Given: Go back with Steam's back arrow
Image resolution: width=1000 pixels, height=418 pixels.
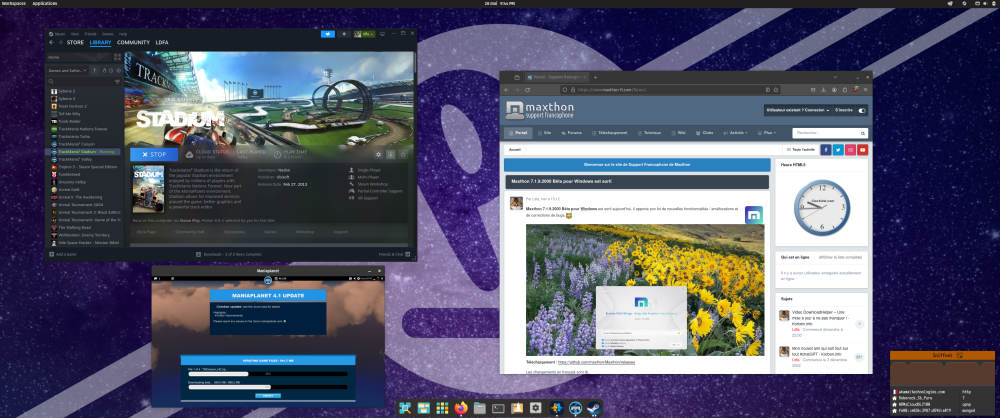Looking at the screenshot, I should pos(50,43).
